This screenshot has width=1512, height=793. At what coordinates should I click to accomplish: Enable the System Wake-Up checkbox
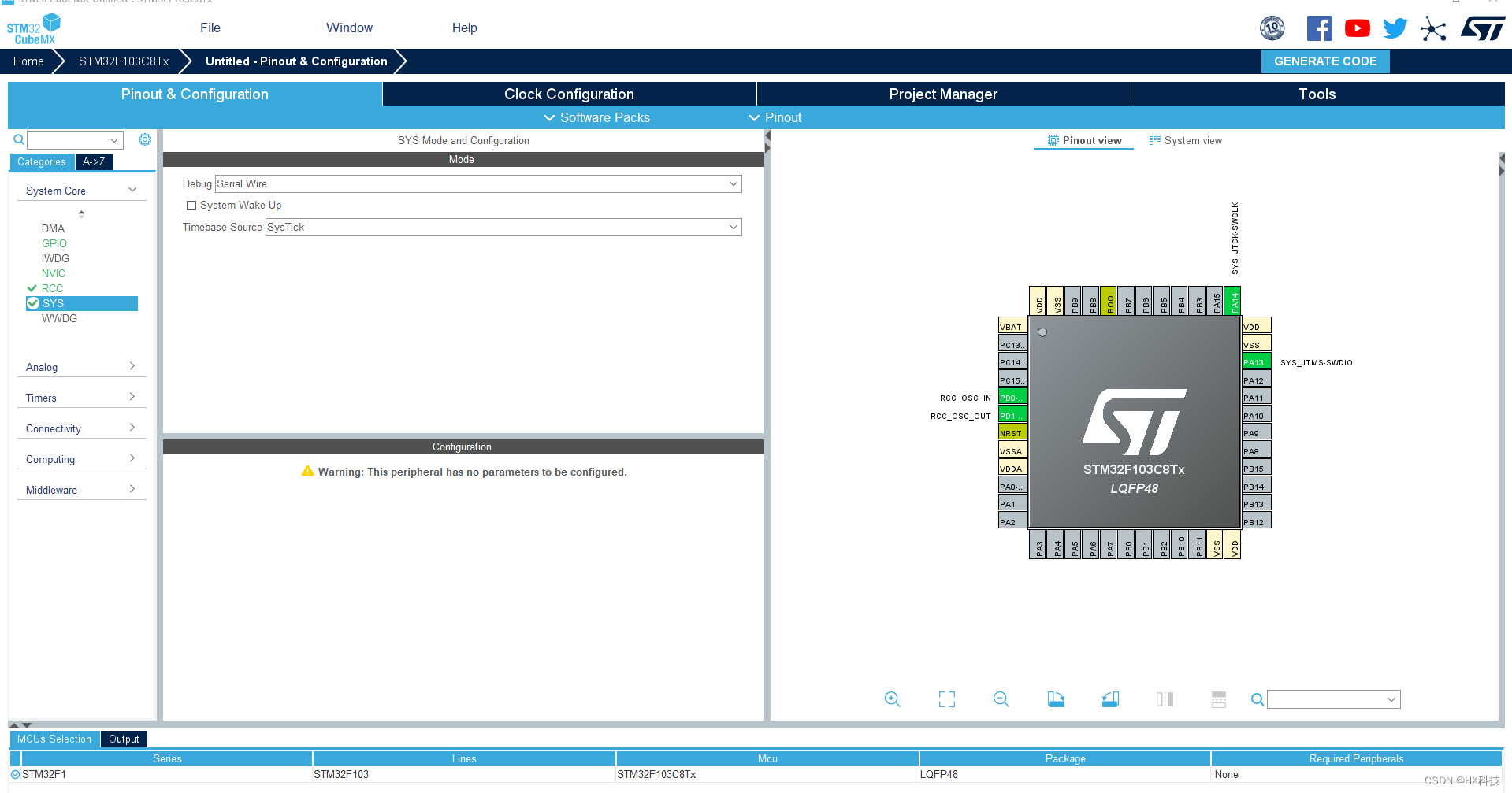[x=191, y=206]
